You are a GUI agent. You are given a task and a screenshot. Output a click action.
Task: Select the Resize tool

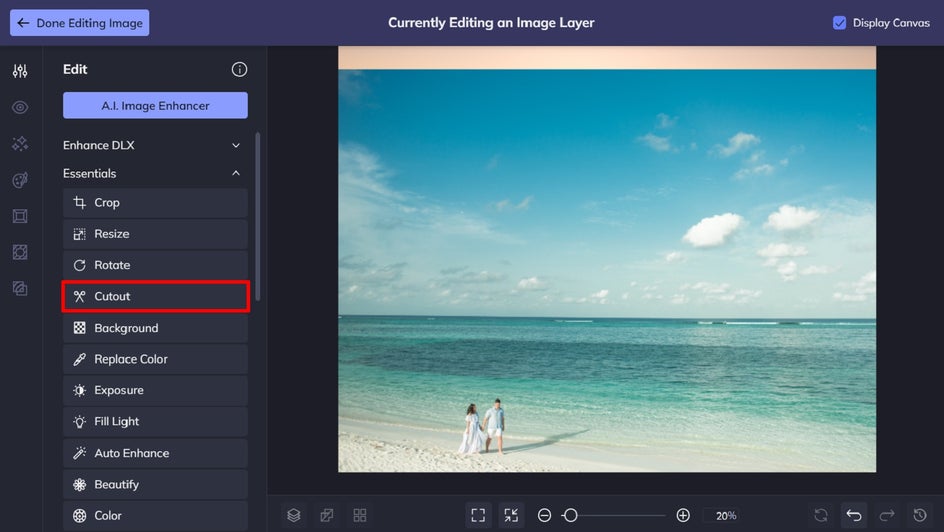(x=155, y=234)
